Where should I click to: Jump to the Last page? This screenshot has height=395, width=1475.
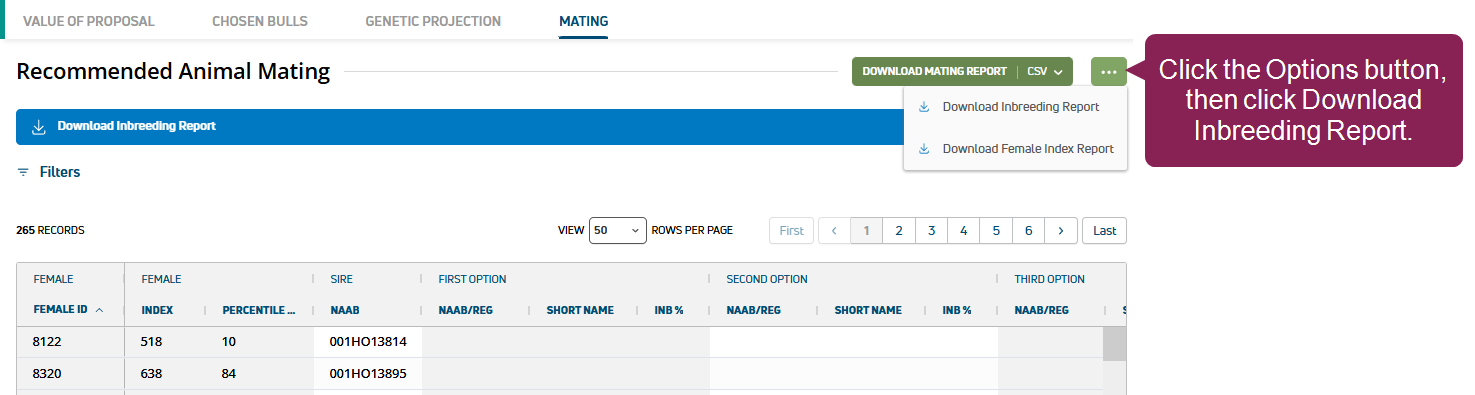1104,230
